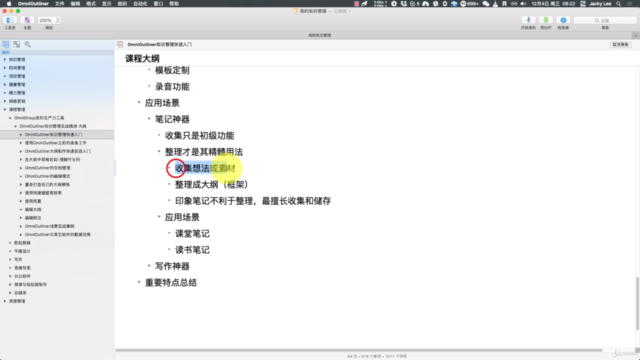Collapse 整理才是其精髓用法 disclosure triangle

click(x=159, y=151)
